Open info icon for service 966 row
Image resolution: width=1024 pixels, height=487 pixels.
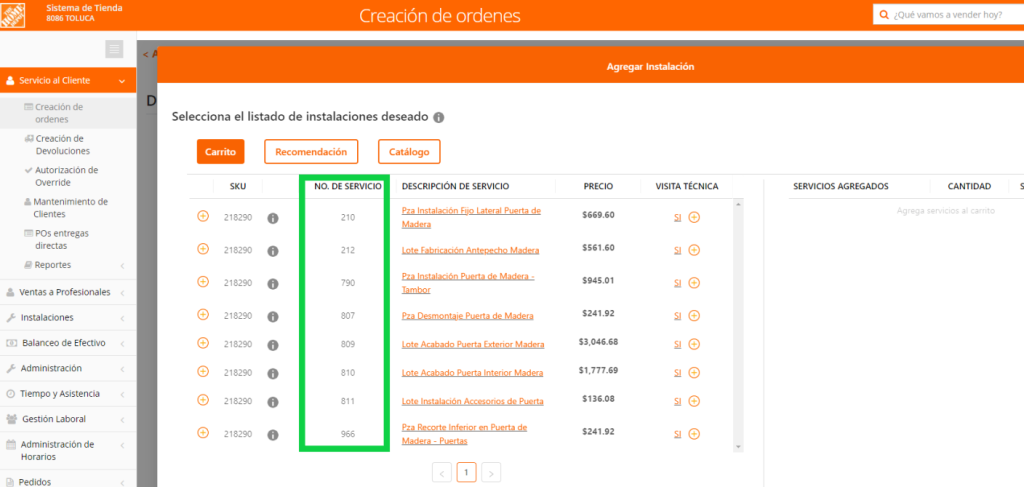[273, 435]
